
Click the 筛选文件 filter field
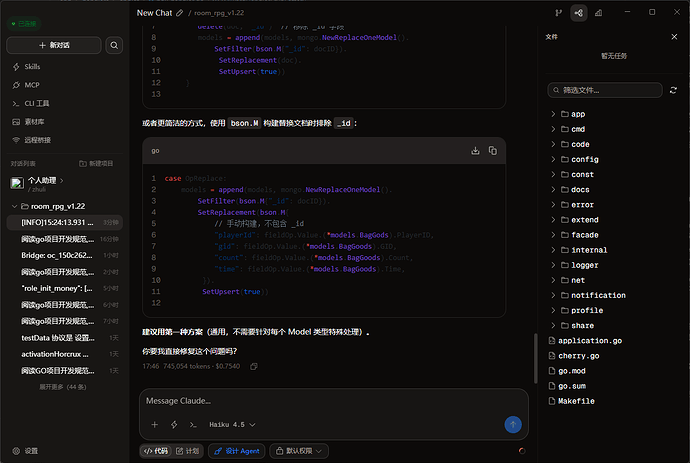click(x=605, y=90)
